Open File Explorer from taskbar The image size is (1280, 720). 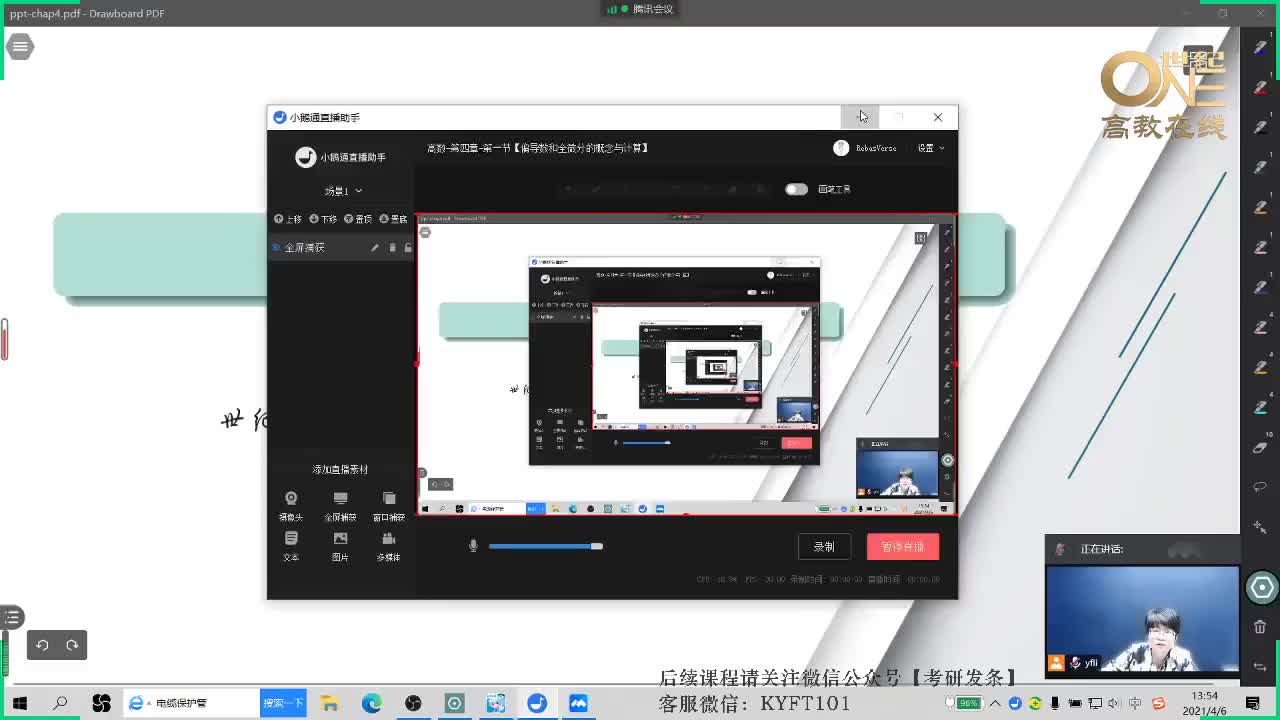[329, 703]
